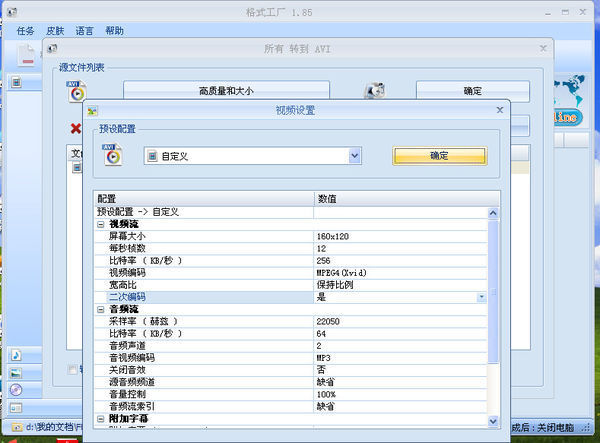Click the 160x120 screen size value
This screenshot has height=443, width=600.
click(x=333, y=236)
